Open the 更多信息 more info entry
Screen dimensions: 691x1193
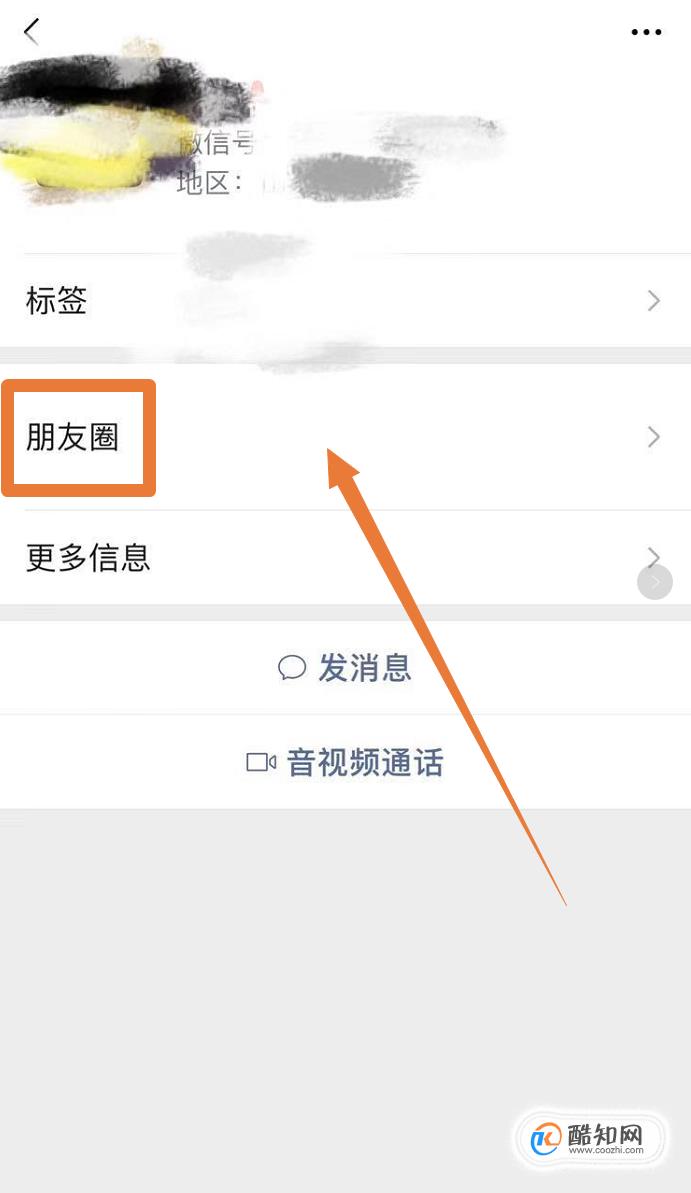point(346,557)
